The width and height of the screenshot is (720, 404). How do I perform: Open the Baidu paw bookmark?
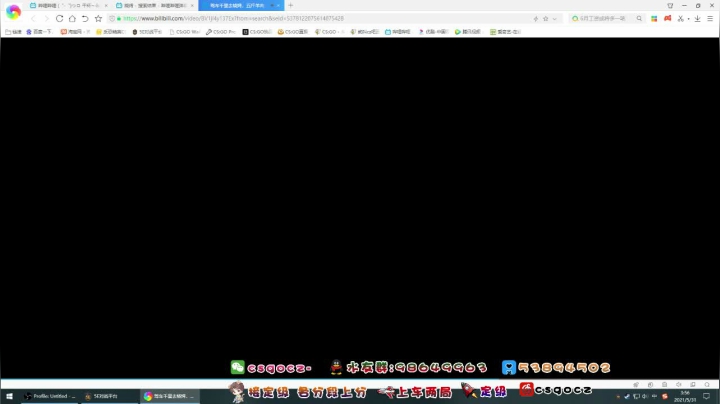(39, 32)
